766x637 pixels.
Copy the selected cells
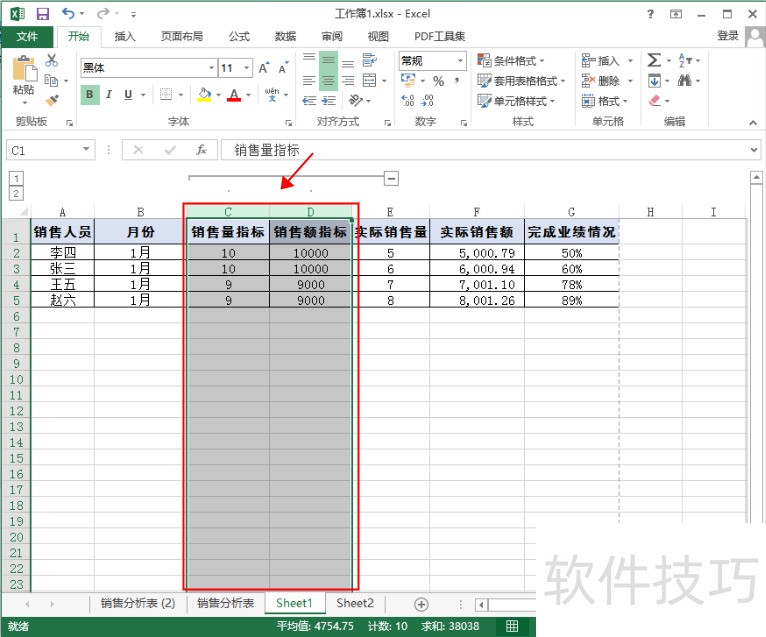[51, 80]
